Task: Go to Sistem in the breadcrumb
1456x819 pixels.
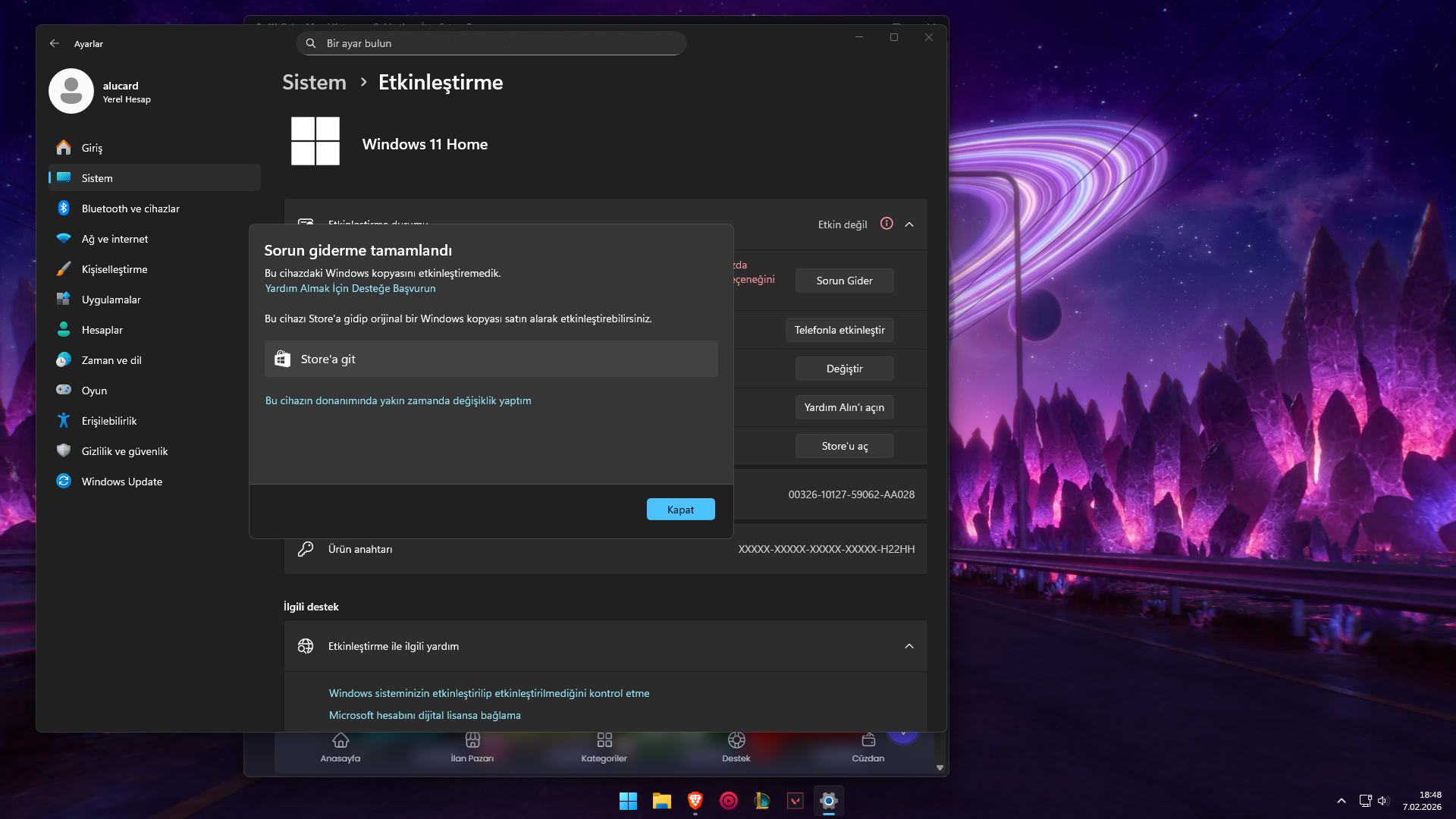Action: coord(314,82)
